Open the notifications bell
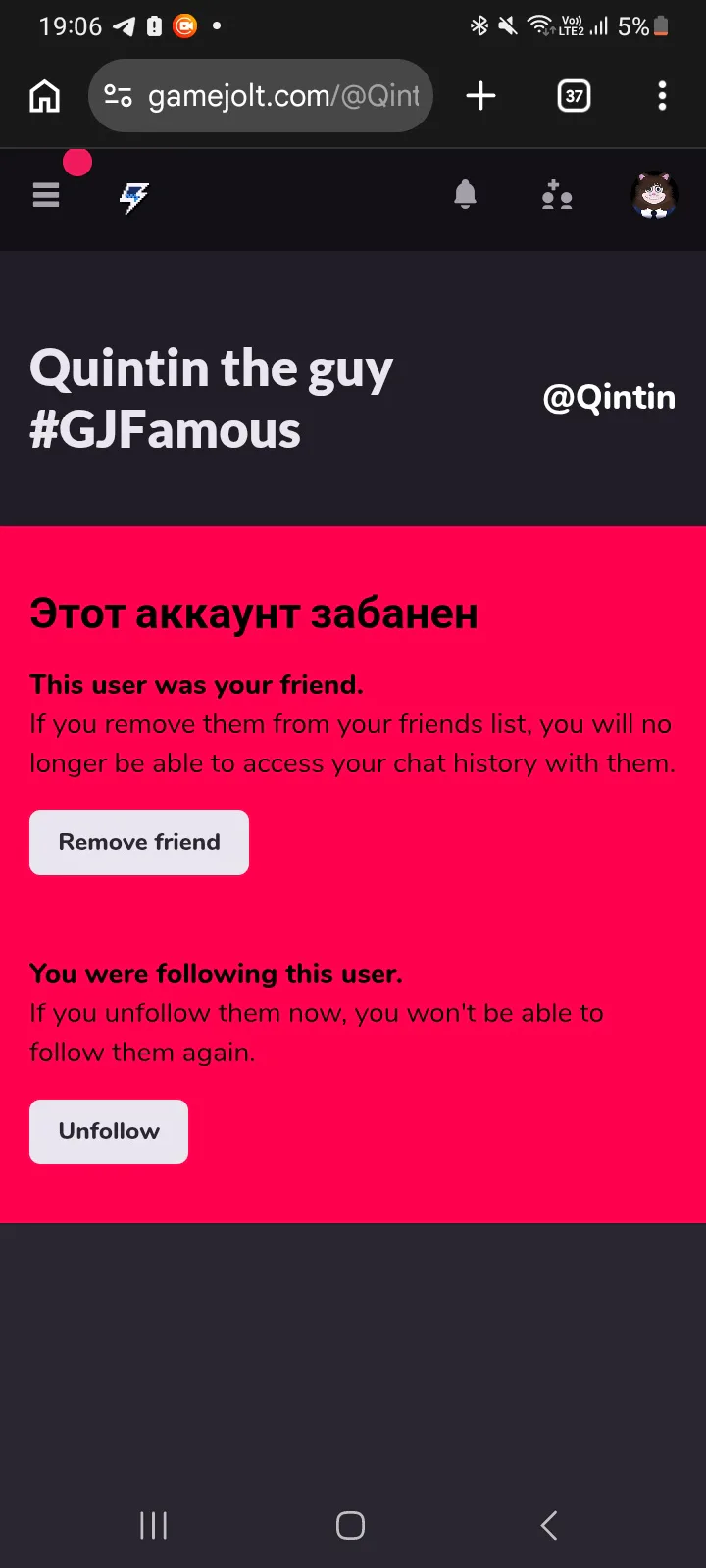This screenshot has width=706, height=1568. [466, 195]
